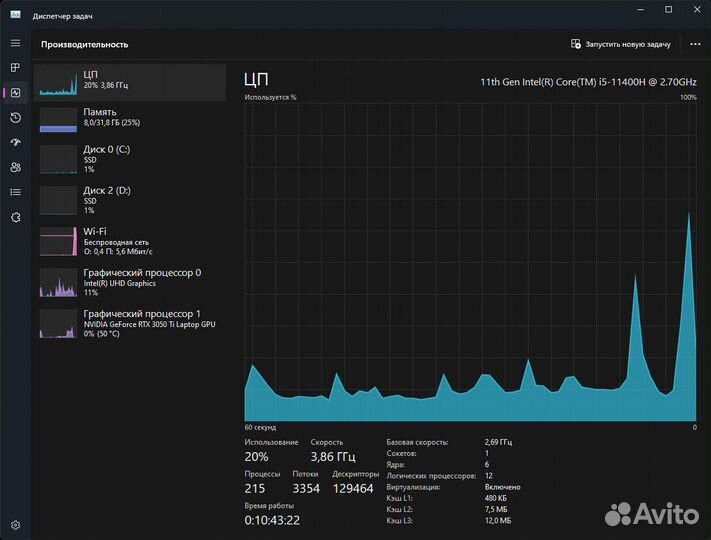Click the handles count 129464

[353, 488]
